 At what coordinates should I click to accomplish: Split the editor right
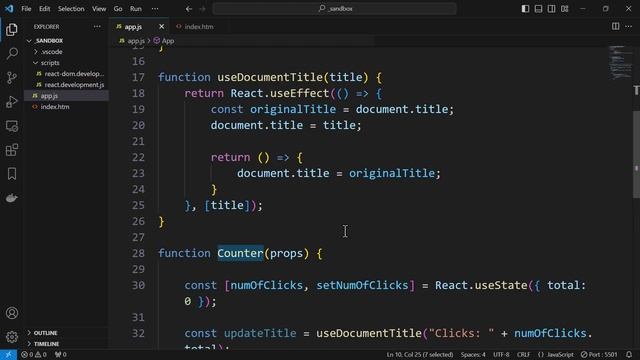[616, 27]
